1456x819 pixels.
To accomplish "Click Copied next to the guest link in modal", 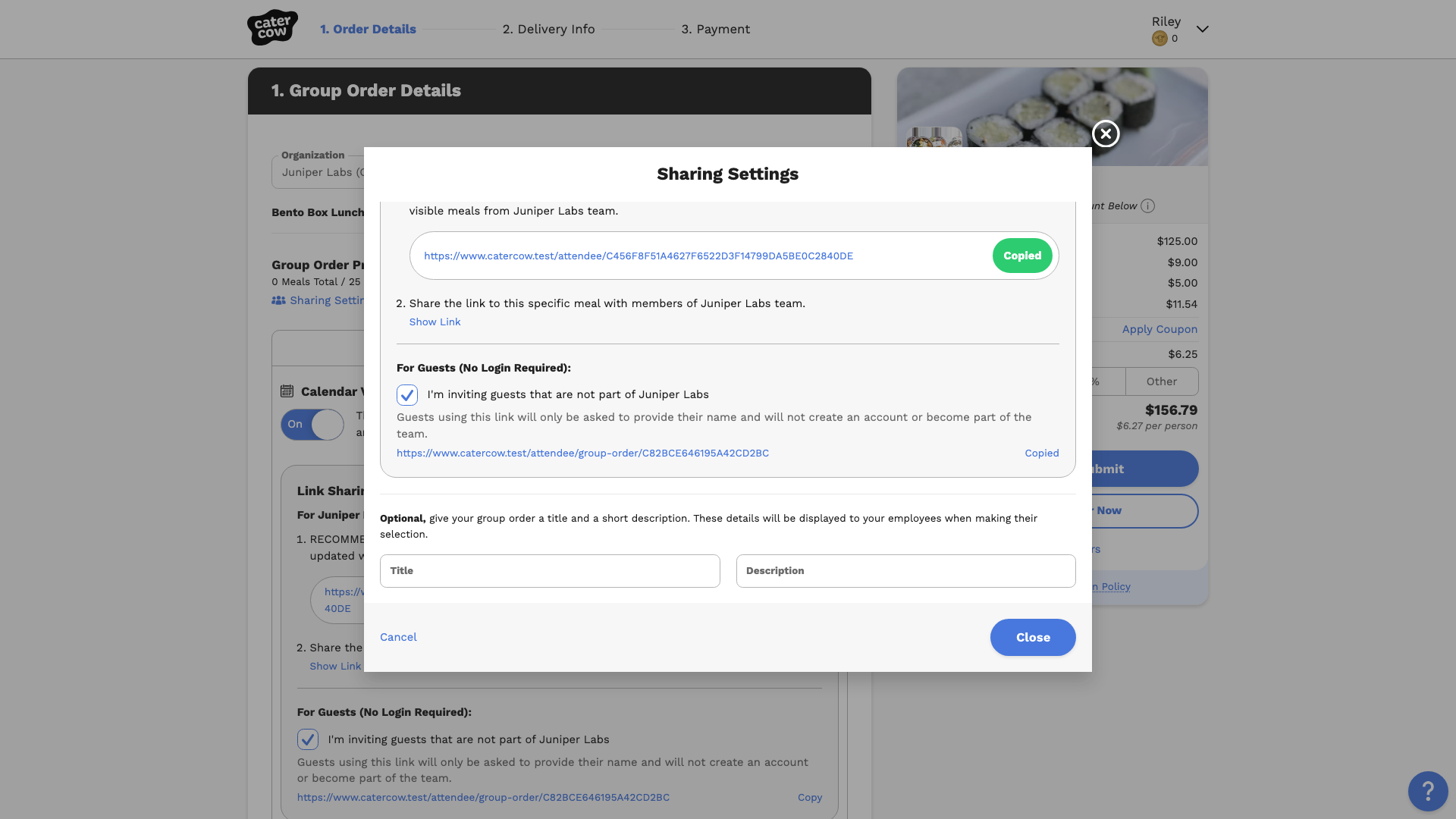I will click(x=1042, y=453).
